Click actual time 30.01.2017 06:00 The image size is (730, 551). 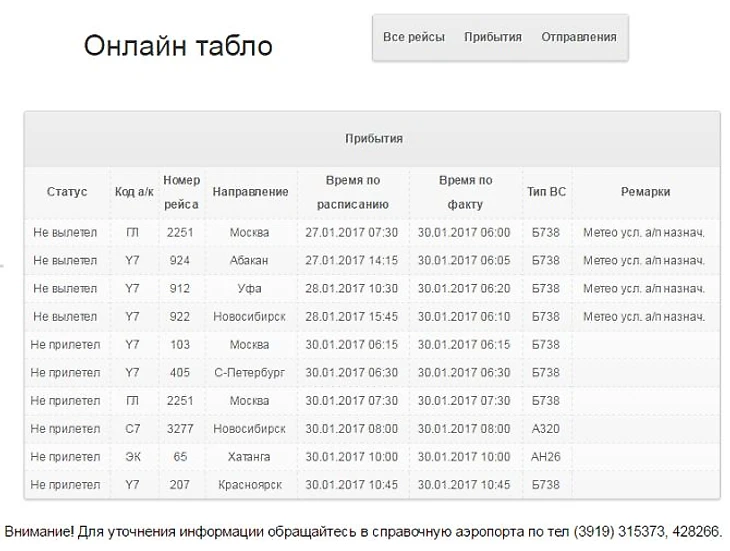pos(464,232)
